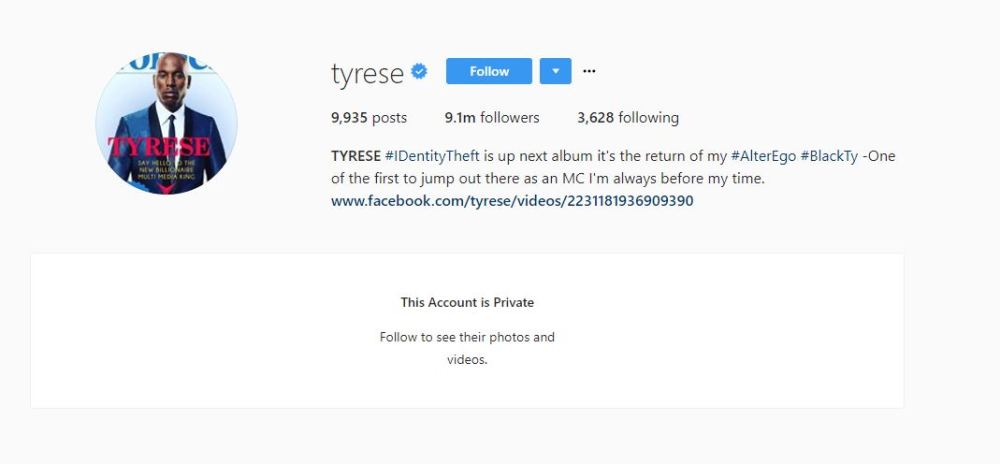Click the blue verified badge beside tyrese
1000x464 pixels.
click(419, 71)
